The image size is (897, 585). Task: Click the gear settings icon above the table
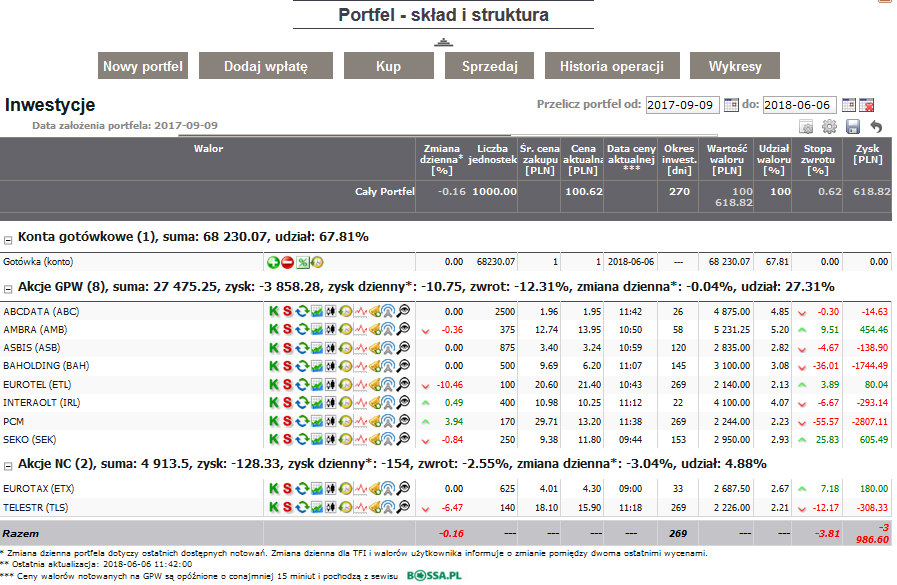click(x=829, y=126)
